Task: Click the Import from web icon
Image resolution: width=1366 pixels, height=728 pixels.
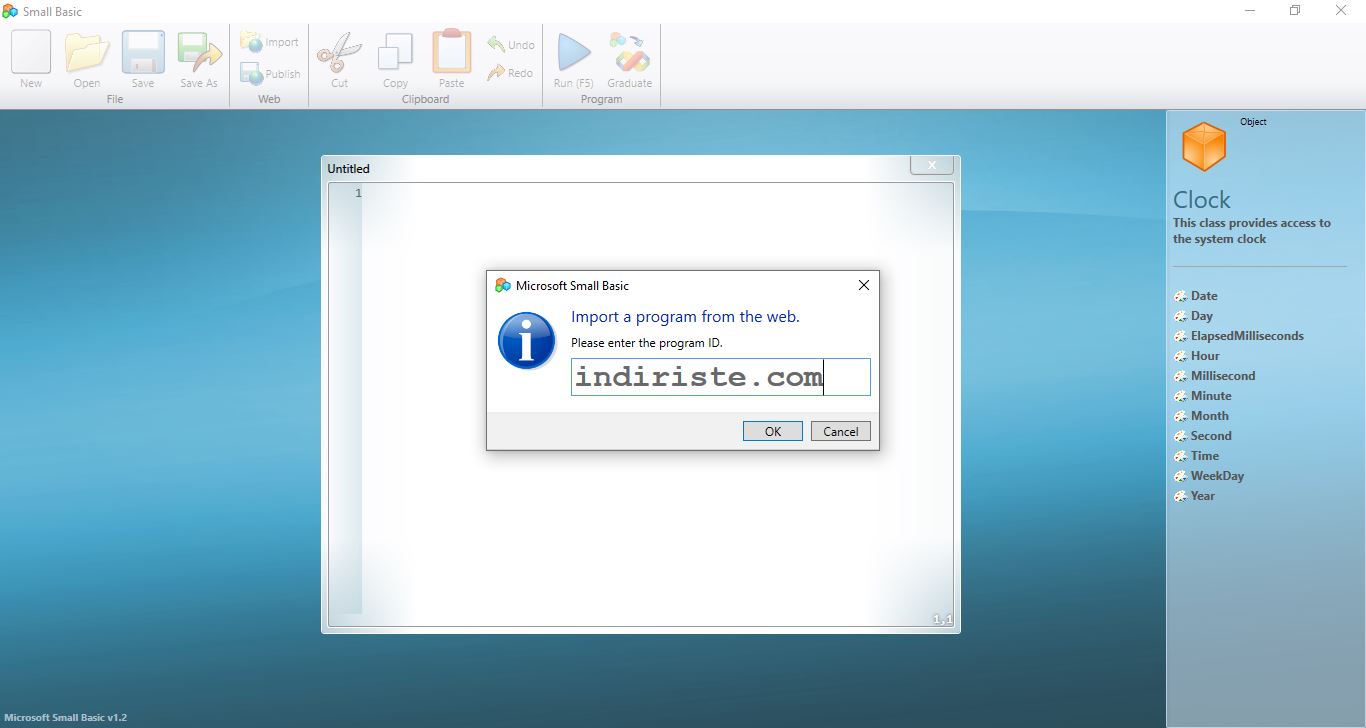Action: point(250,42)
